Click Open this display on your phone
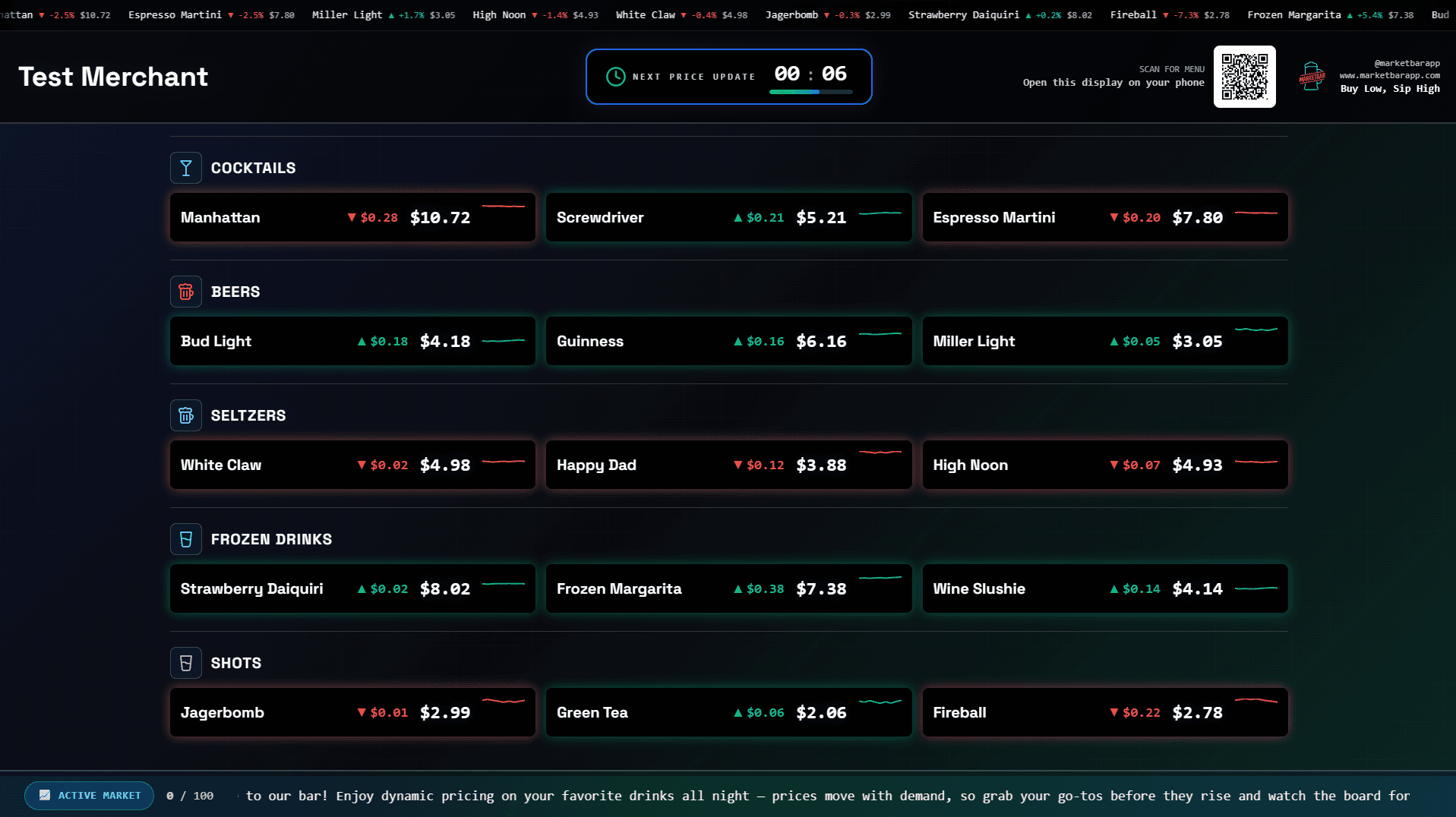The image size is (1456, 817). 1113,82
